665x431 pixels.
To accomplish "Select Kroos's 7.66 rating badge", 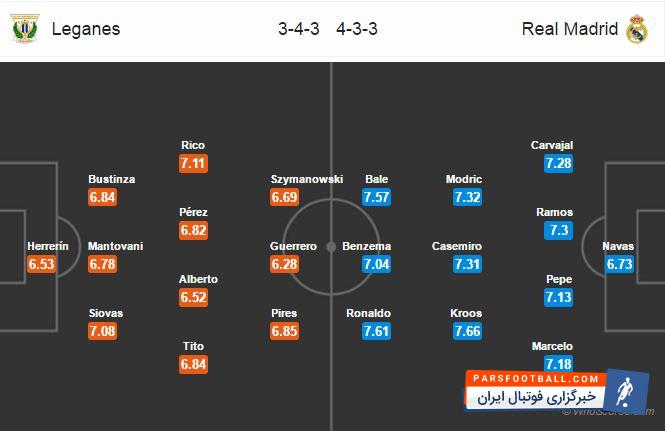I will 468,331.
